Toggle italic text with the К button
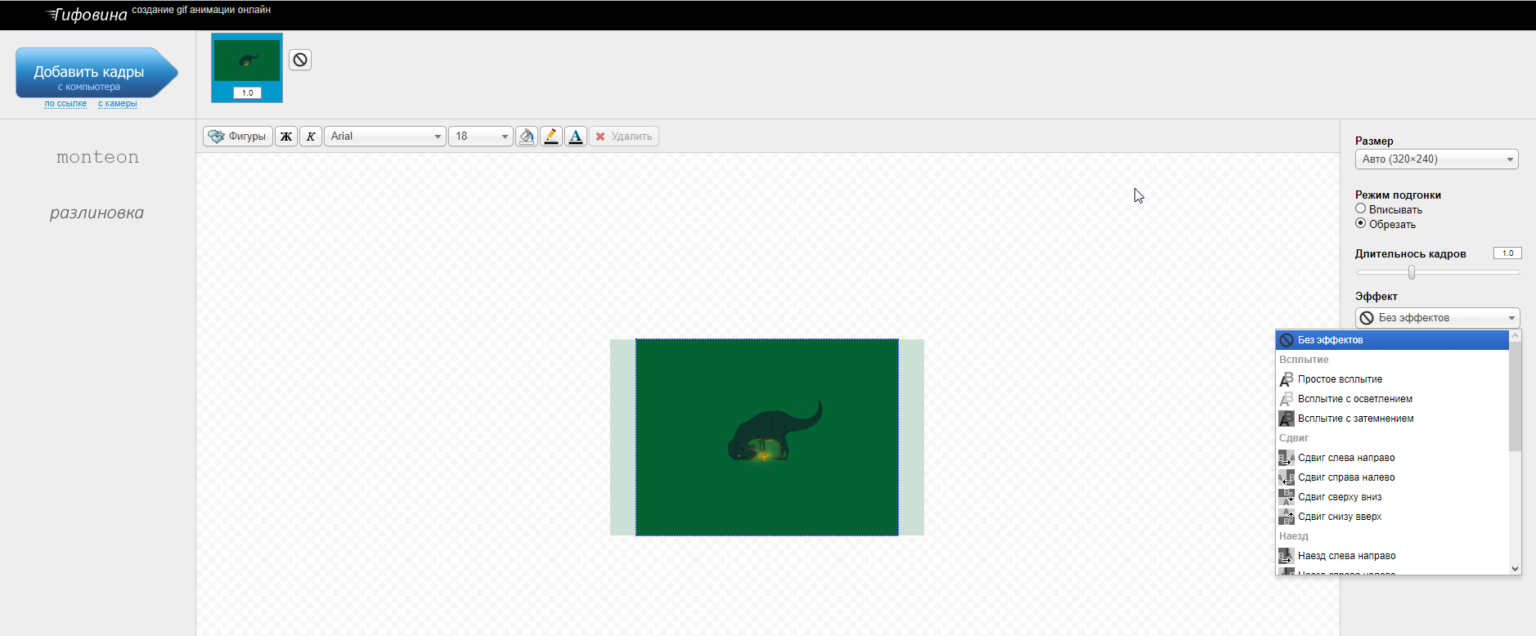 pyautogui.click(x=311, y=136)
